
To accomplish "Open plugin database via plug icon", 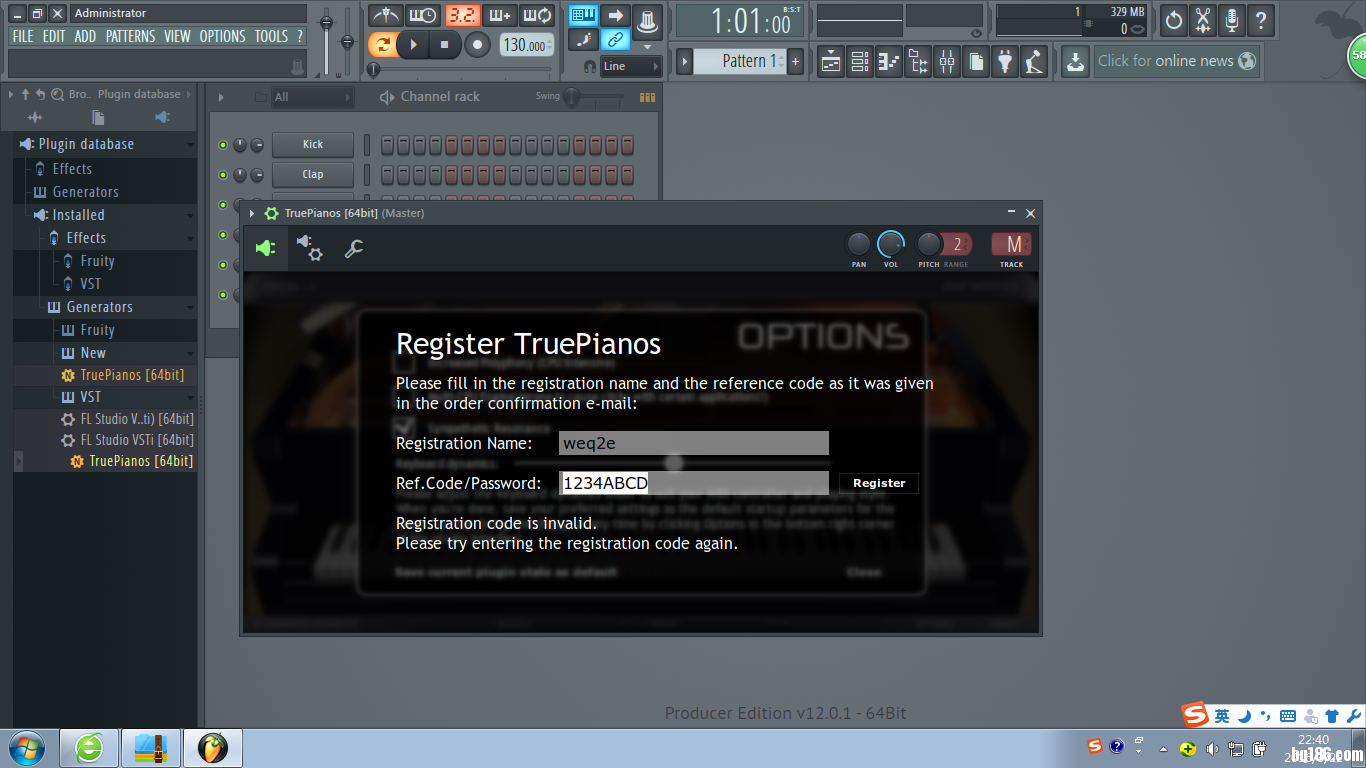I will point(1005,62).
